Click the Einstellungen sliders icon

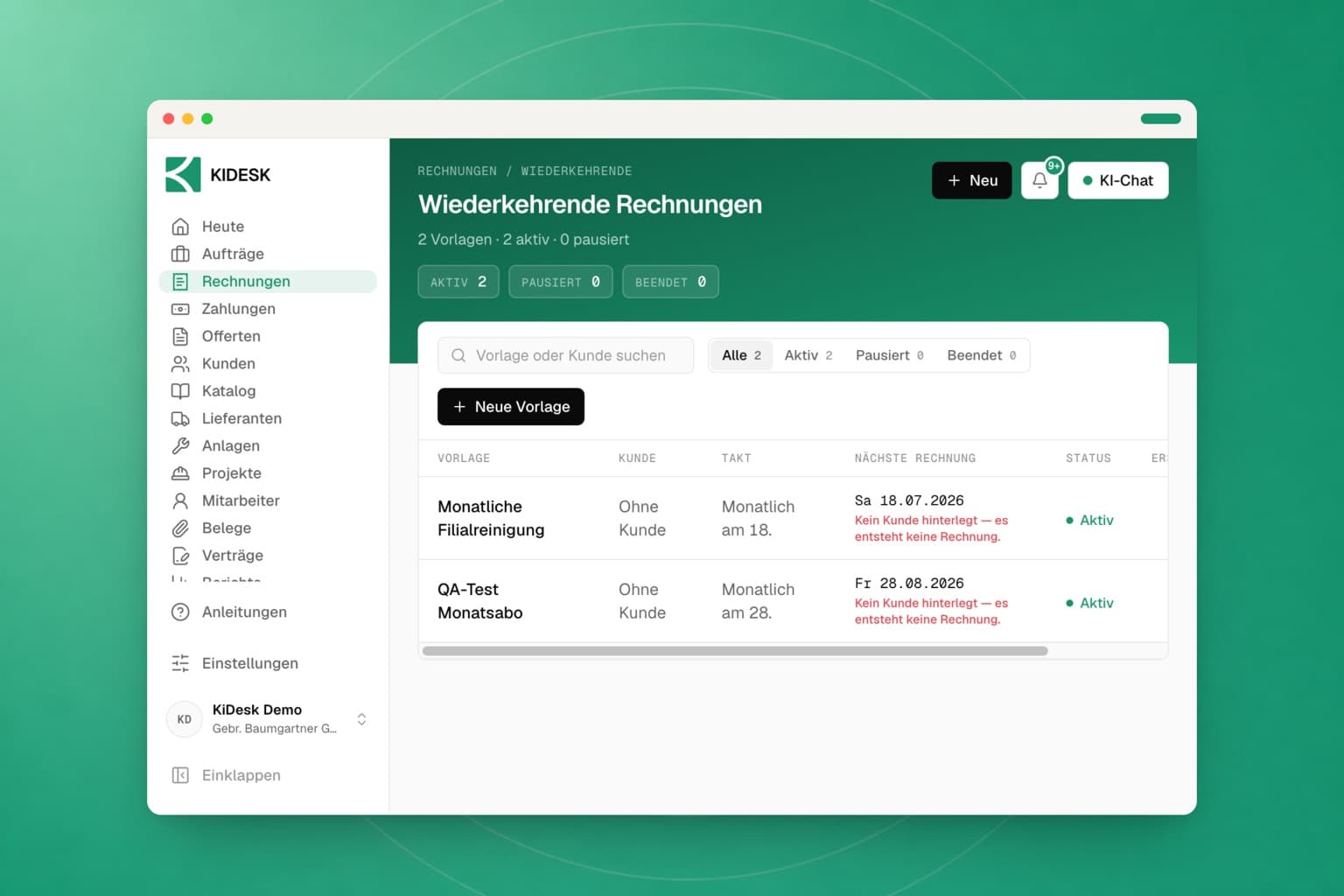point(180,663)
